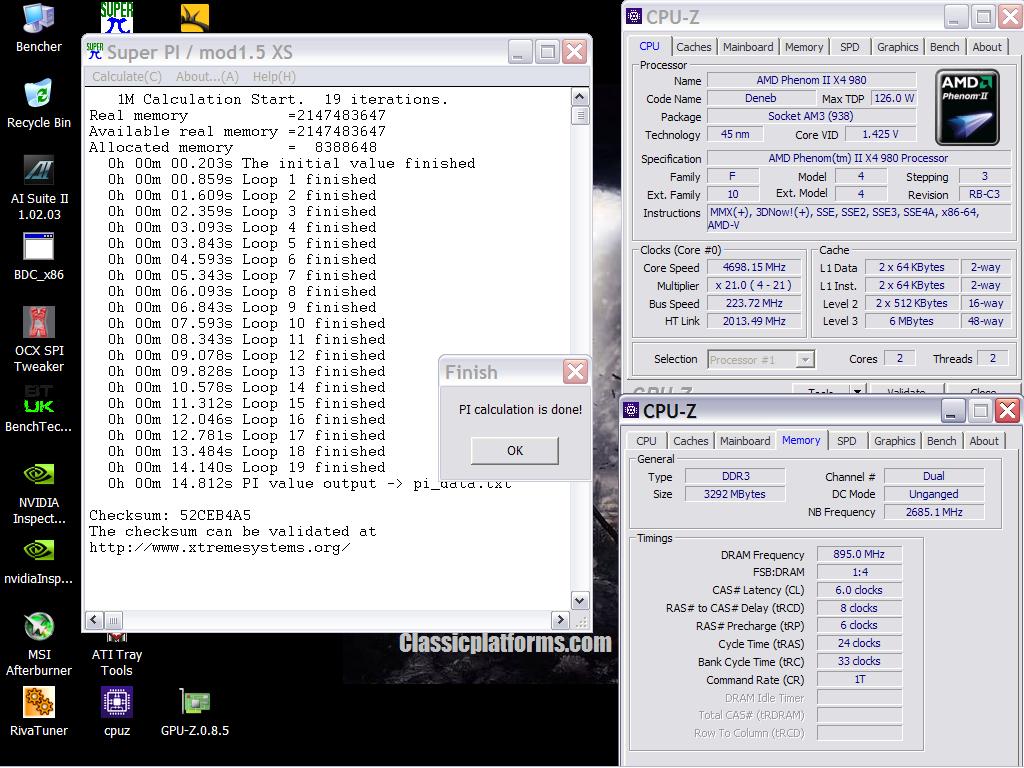
Task: Open the BDC_x86 desktop icon
Action: pos(39,257)
